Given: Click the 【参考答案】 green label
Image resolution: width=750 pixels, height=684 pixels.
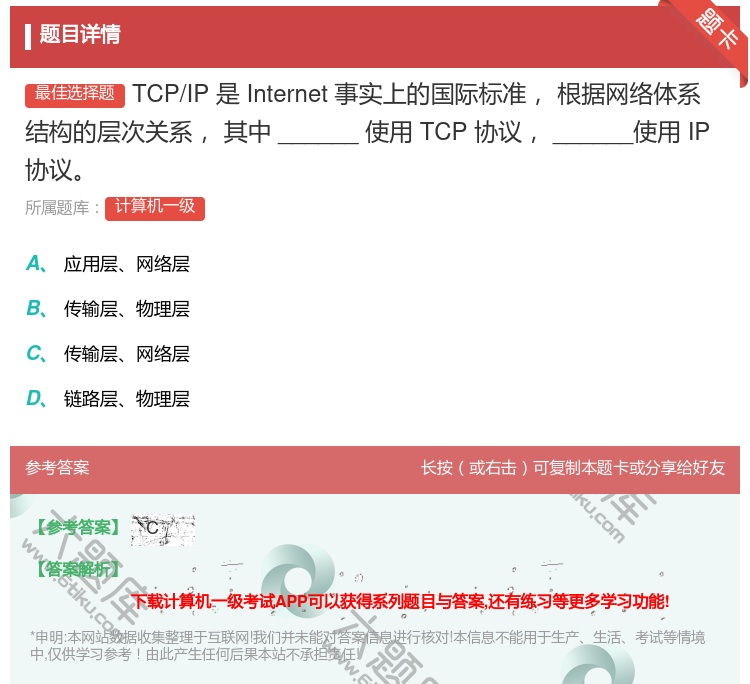Looking at the screenshot, I should 77,528.
